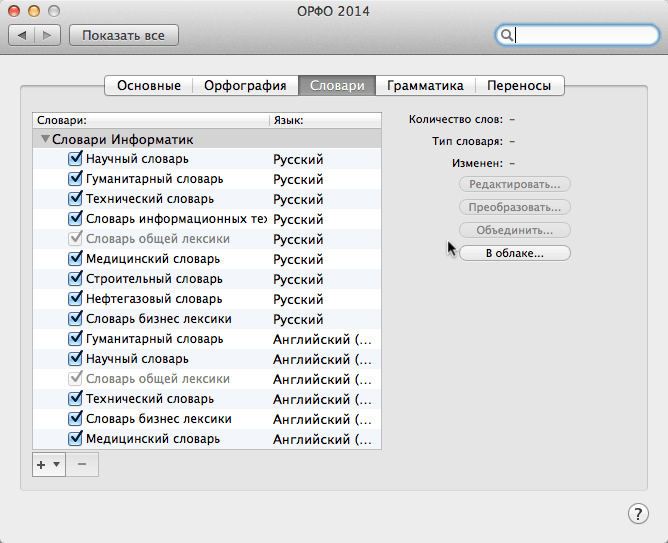This screenshot has height=543, width=668.
Task: Select Нефтегазовый словарь row text
Action: pos(154,299)
